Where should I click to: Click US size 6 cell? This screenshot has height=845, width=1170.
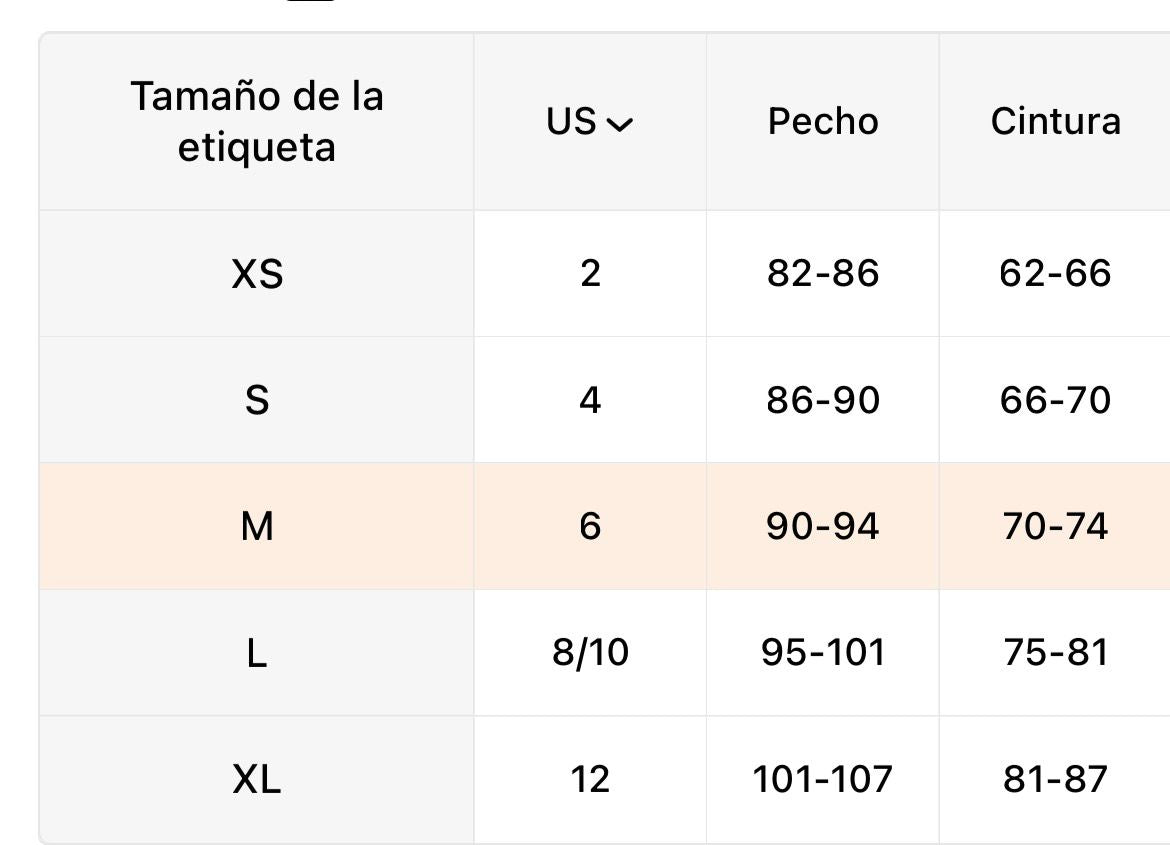[590, 526]
